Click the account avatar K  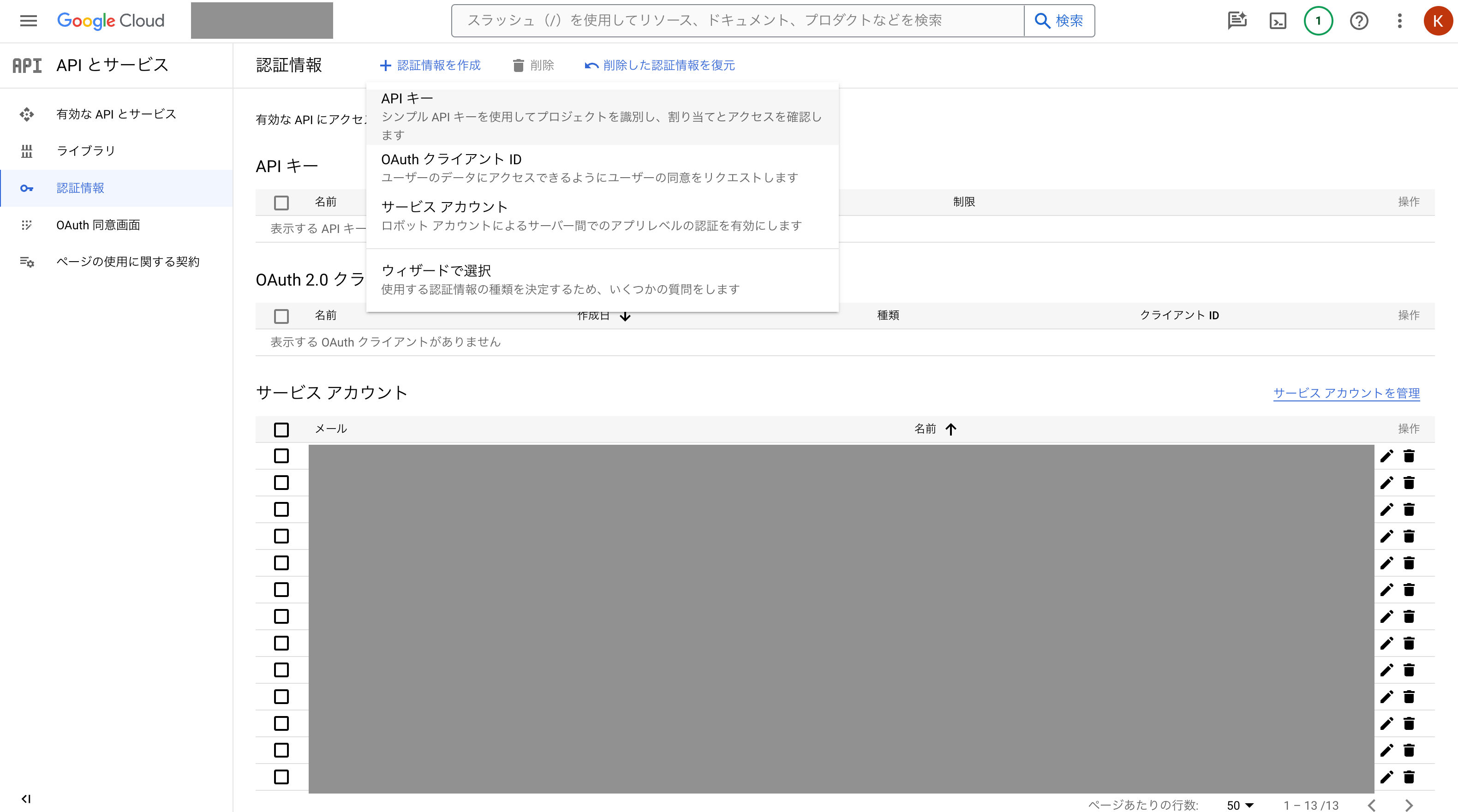point(1439,21)
